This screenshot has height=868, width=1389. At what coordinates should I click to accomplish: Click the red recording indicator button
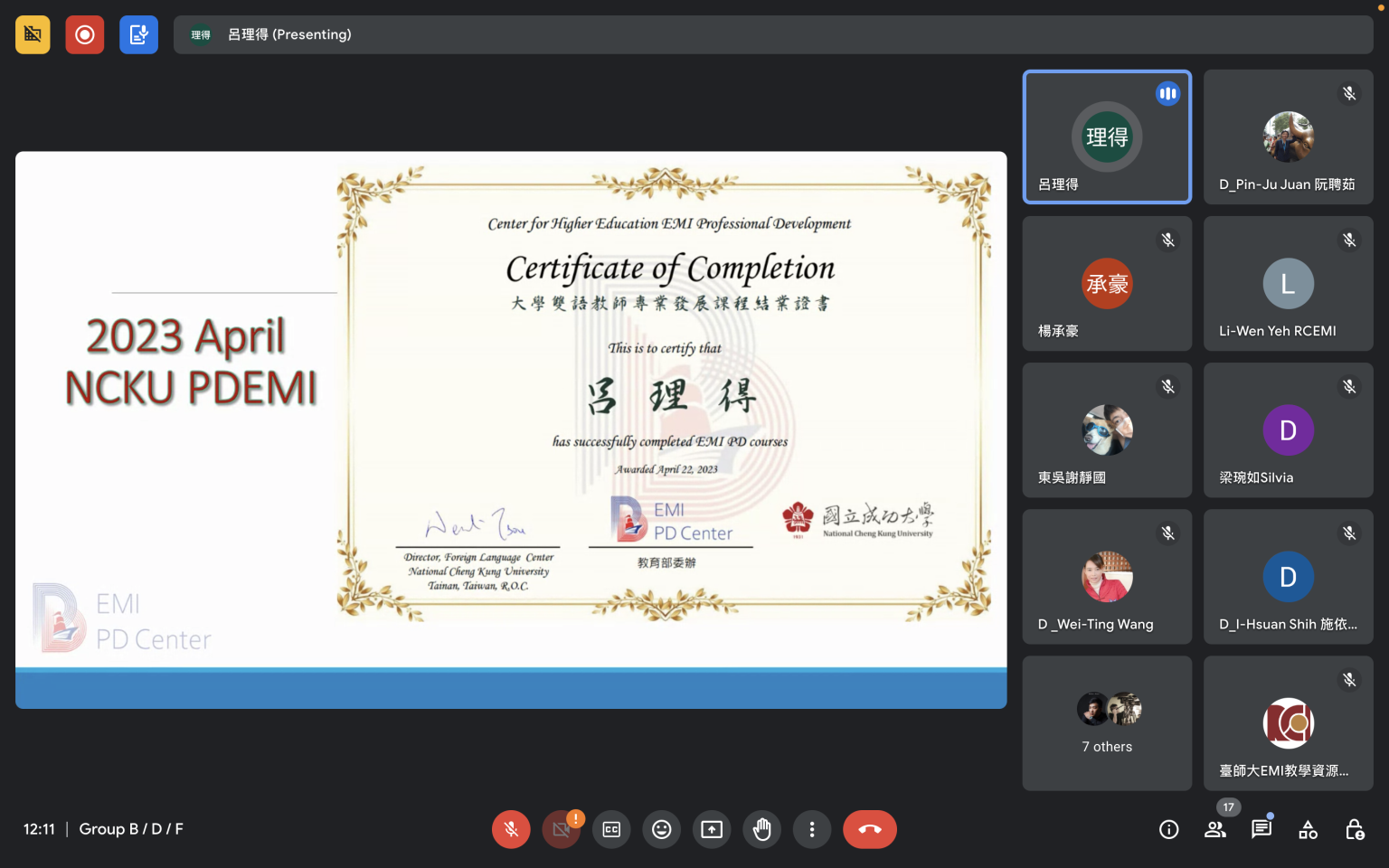pos(85,34)
